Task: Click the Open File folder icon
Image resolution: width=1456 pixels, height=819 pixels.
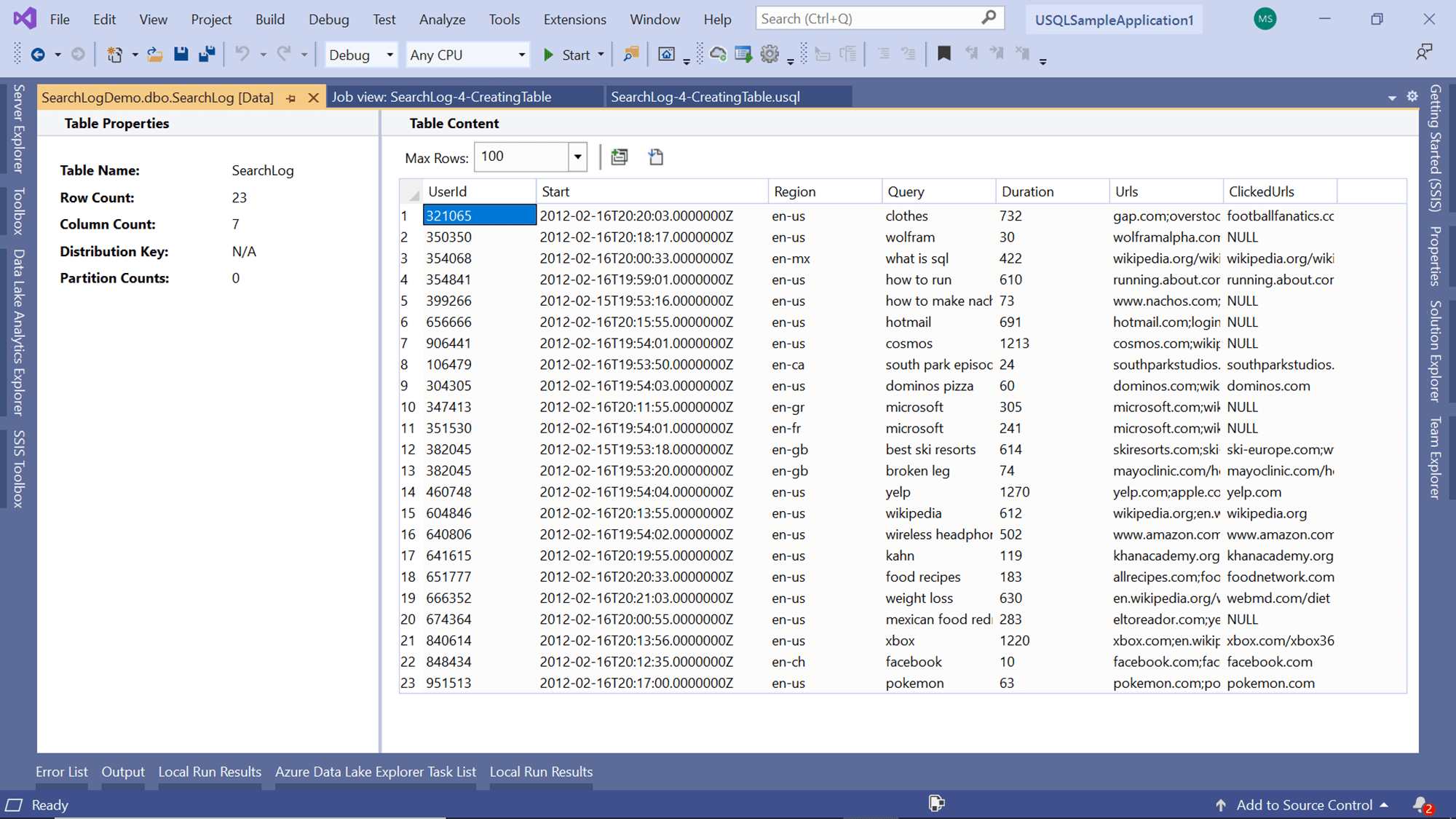Action: [x=154, y=54]
